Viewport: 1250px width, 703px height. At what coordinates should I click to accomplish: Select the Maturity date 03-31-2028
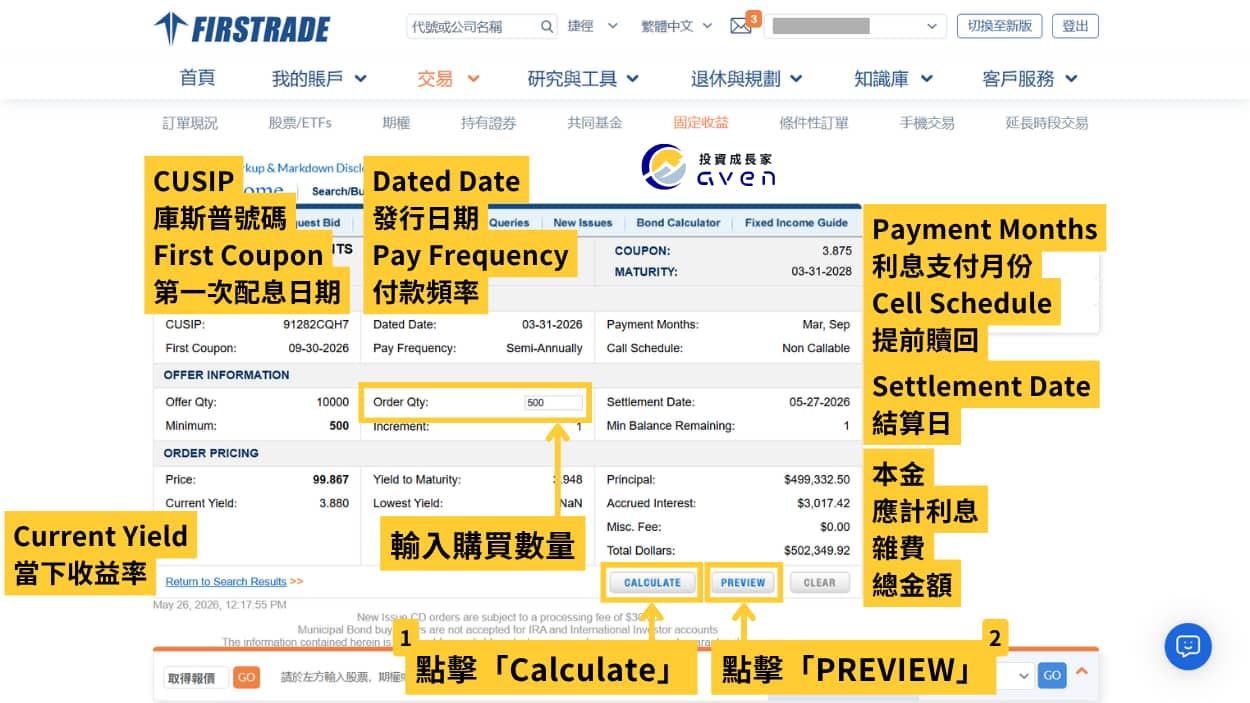821,271
